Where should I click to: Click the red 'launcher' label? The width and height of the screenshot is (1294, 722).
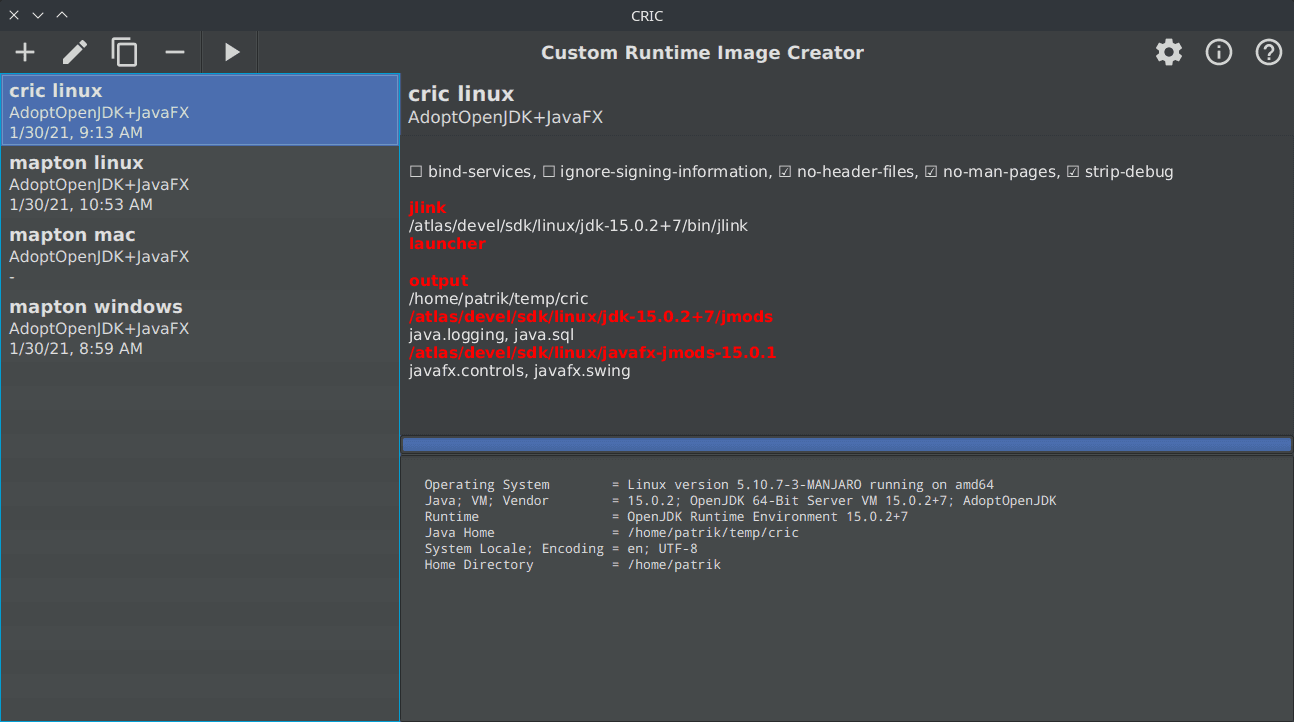(447, 244)
